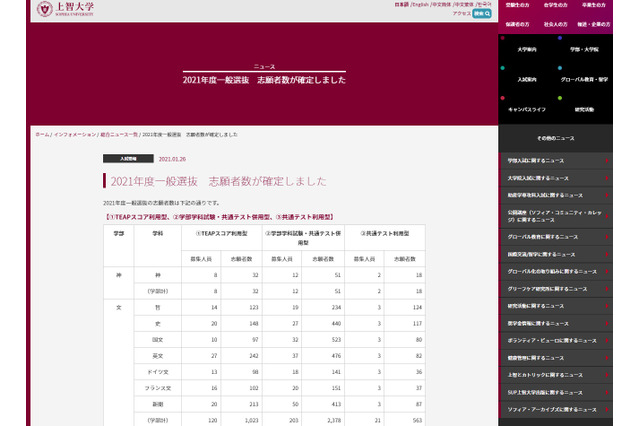The height and width of the screenshot is (426, 640).
Task: Open 卒業生の方 audience page
Action: pyautogui.click(x=593, y=5)
